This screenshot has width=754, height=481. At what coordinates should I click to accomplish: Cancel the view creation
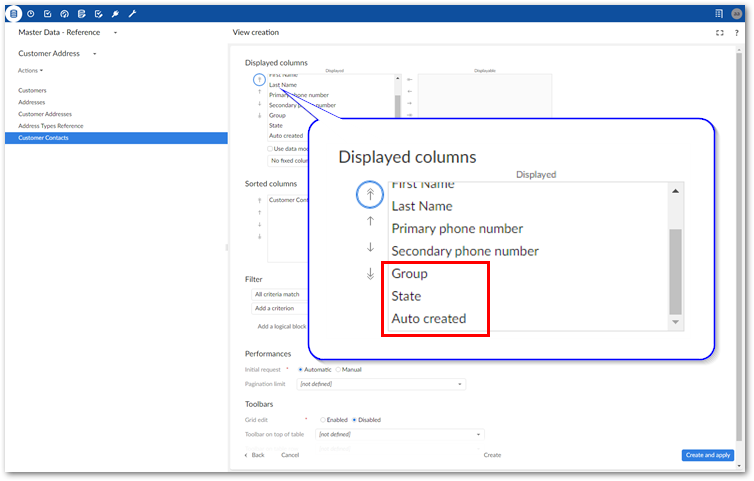(290, 455)
